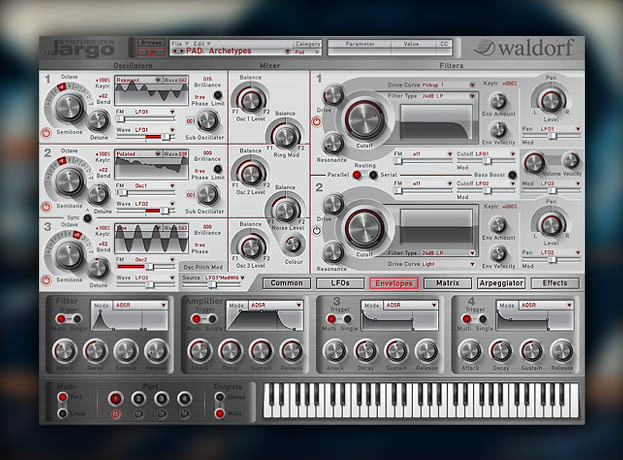The image size is (623, 460).
Task: Open Amplifier envelope Mode ADSR dropdown
Action: pos(275,305)
